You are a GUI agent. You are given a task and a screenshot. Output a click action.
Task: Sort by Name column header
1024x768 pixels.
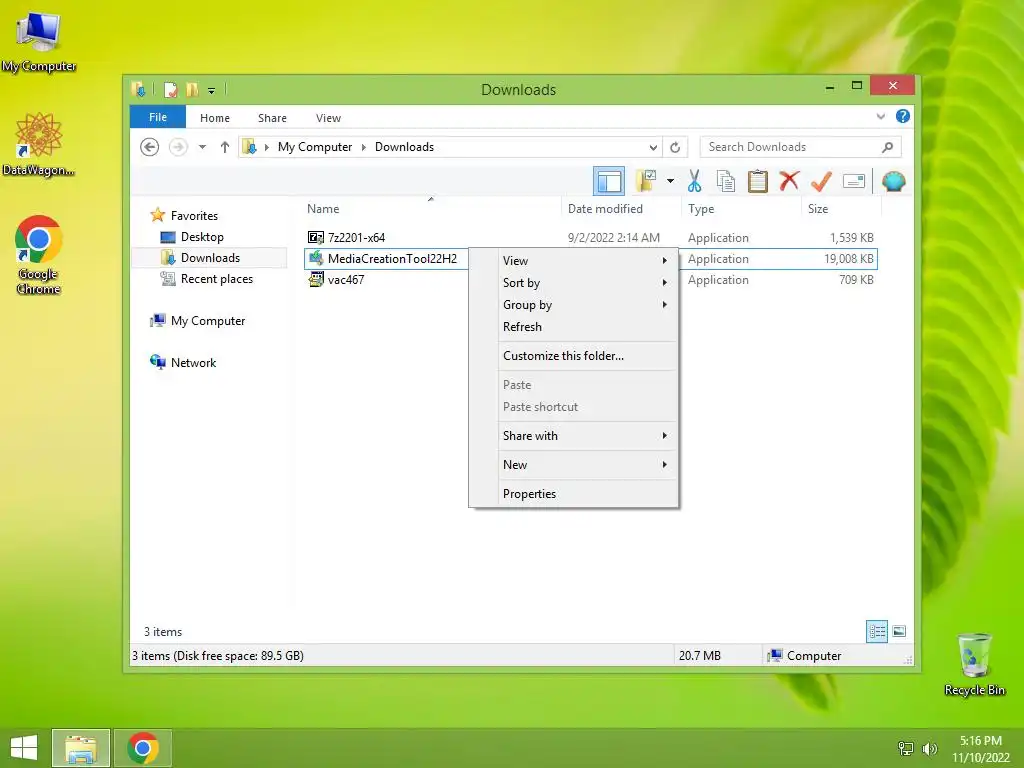click(431, 208)
